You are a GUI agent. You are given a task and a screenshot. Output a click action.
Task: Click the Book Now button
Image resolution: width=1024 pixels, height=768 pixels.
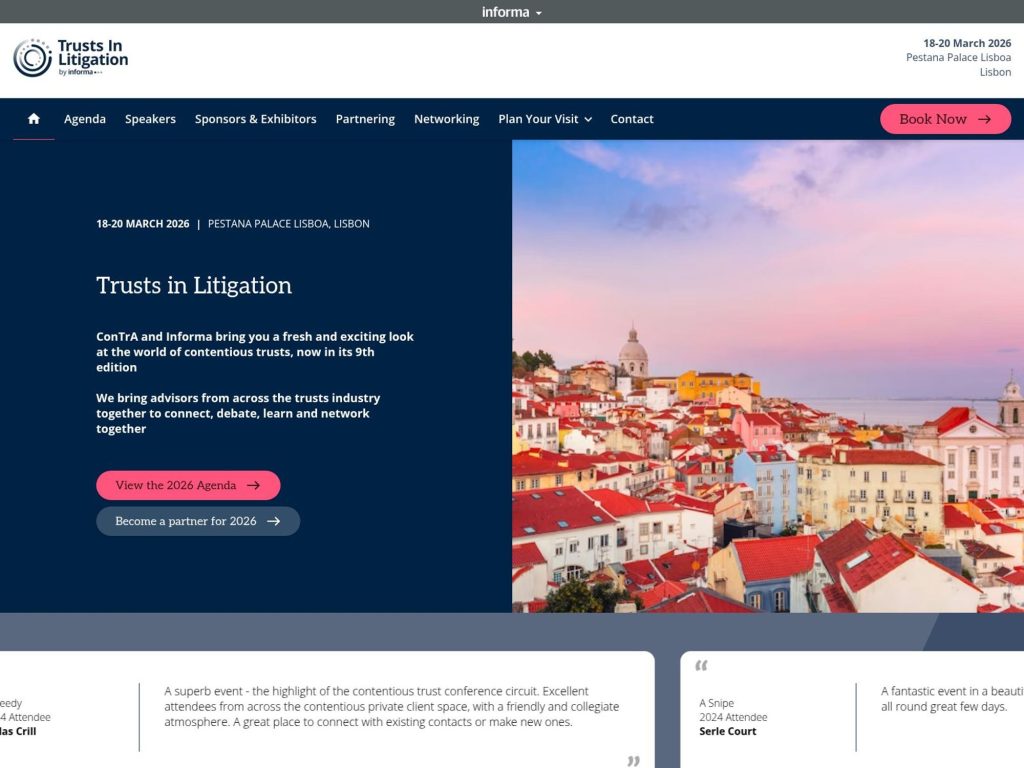coord(944,118)
